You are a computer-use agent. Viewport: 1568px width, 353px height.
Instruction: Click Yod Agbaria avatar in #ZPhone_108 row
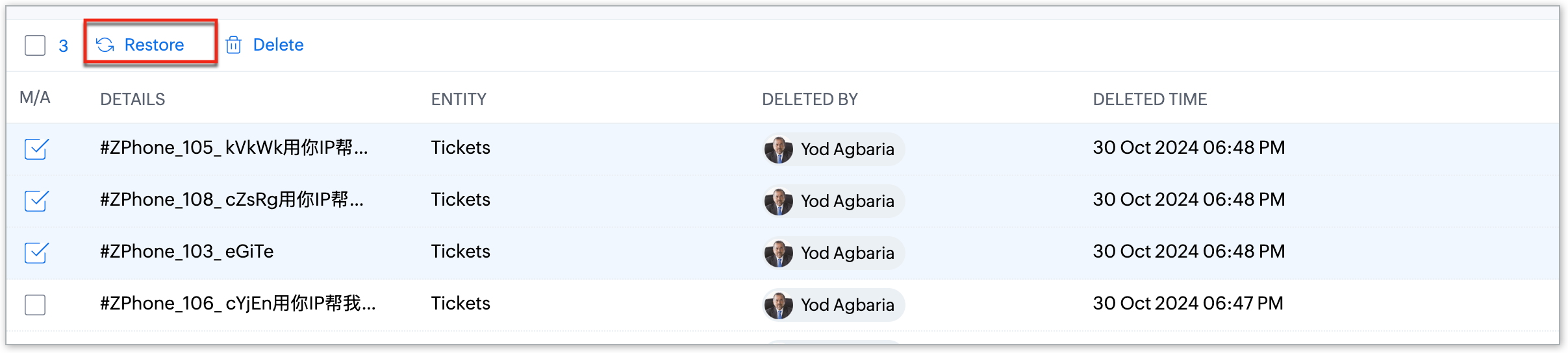point(778,201)
